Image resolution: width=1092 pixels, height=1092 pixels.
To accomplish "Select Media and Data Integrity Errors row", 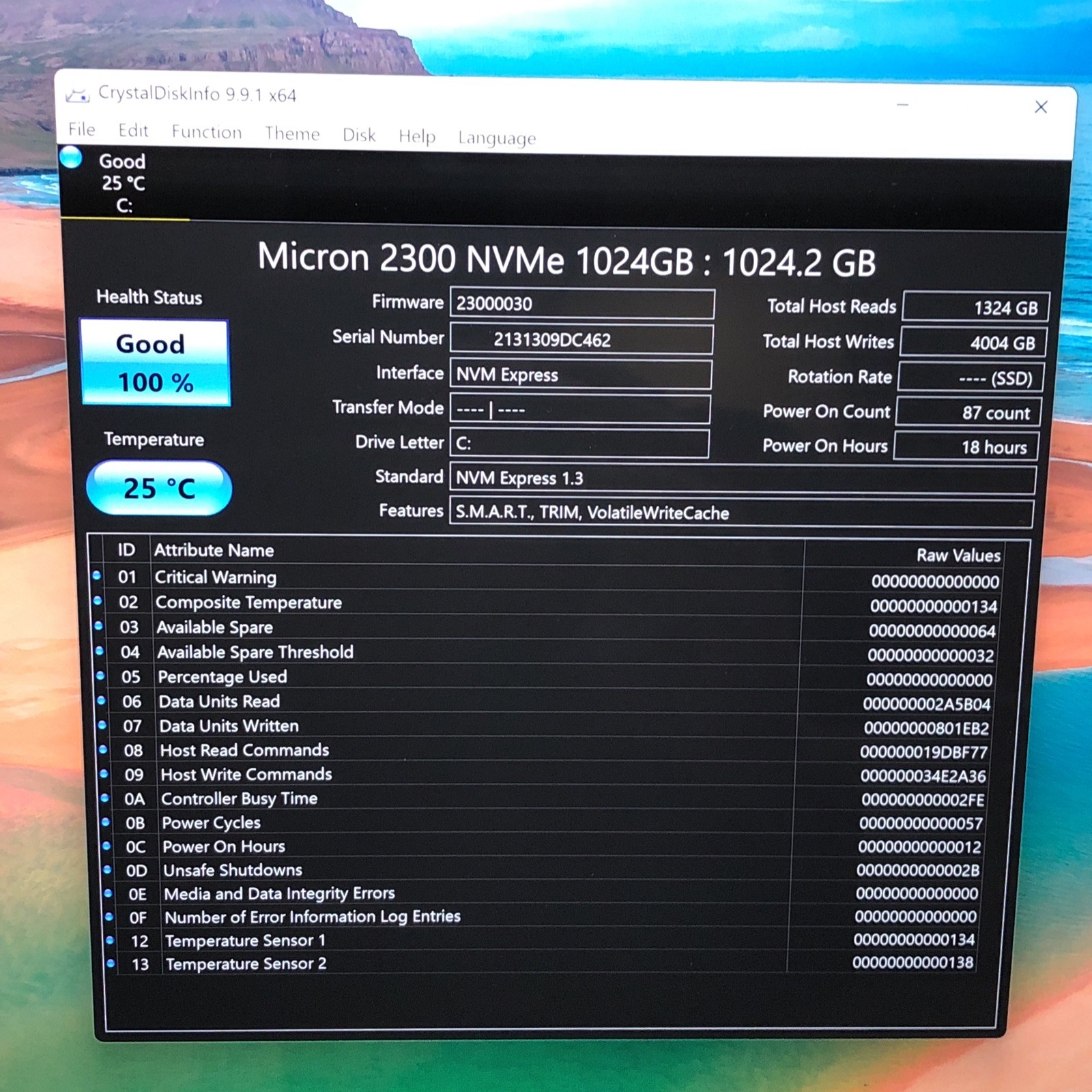I will [x=545, y=893].
